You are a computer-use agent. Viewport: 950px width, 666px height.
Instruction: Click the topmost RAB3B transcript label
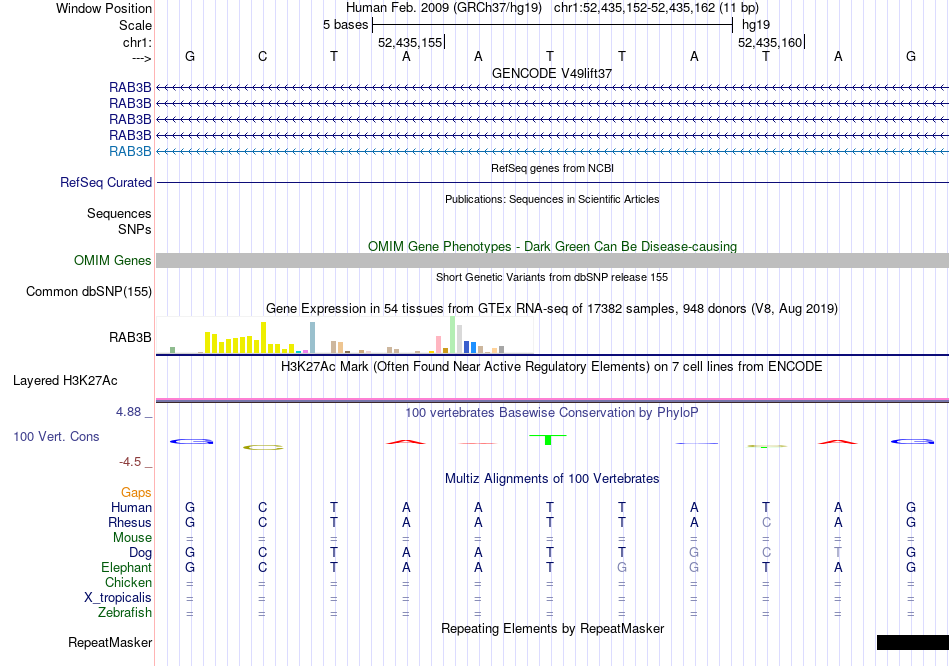(x=130, y=88)
